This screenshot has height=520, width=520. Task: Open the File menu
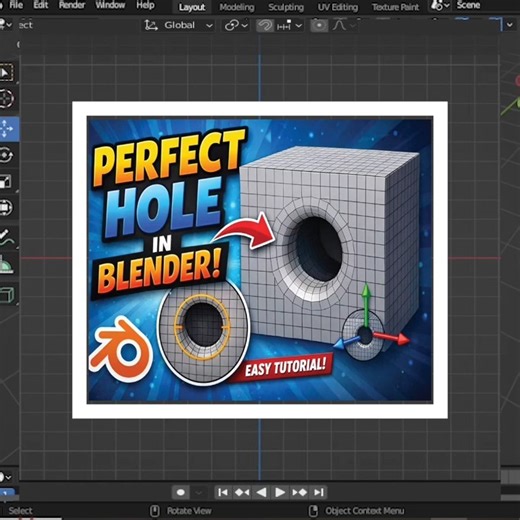click(x=16, y=5)
